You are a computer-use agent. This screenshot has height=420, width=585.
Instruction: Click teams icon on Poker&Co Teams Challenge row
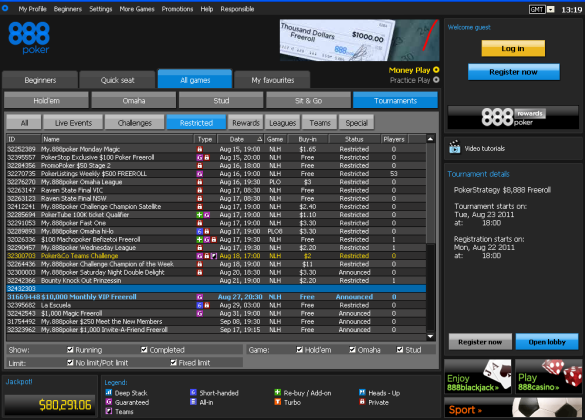pyautogui.click(x=214, y=256)
